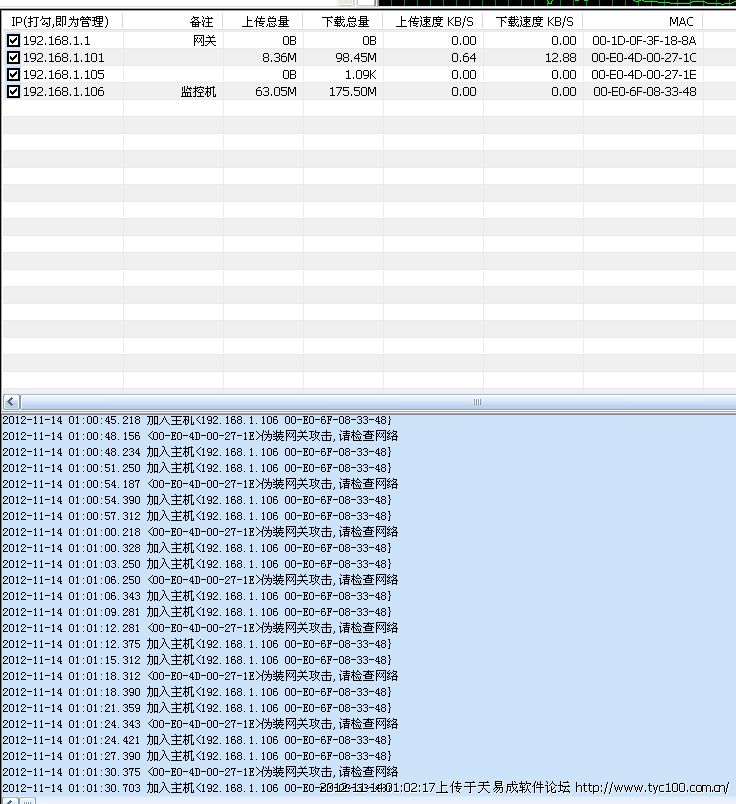
Task: Click the 下载总量 column header
Action: 346,21
